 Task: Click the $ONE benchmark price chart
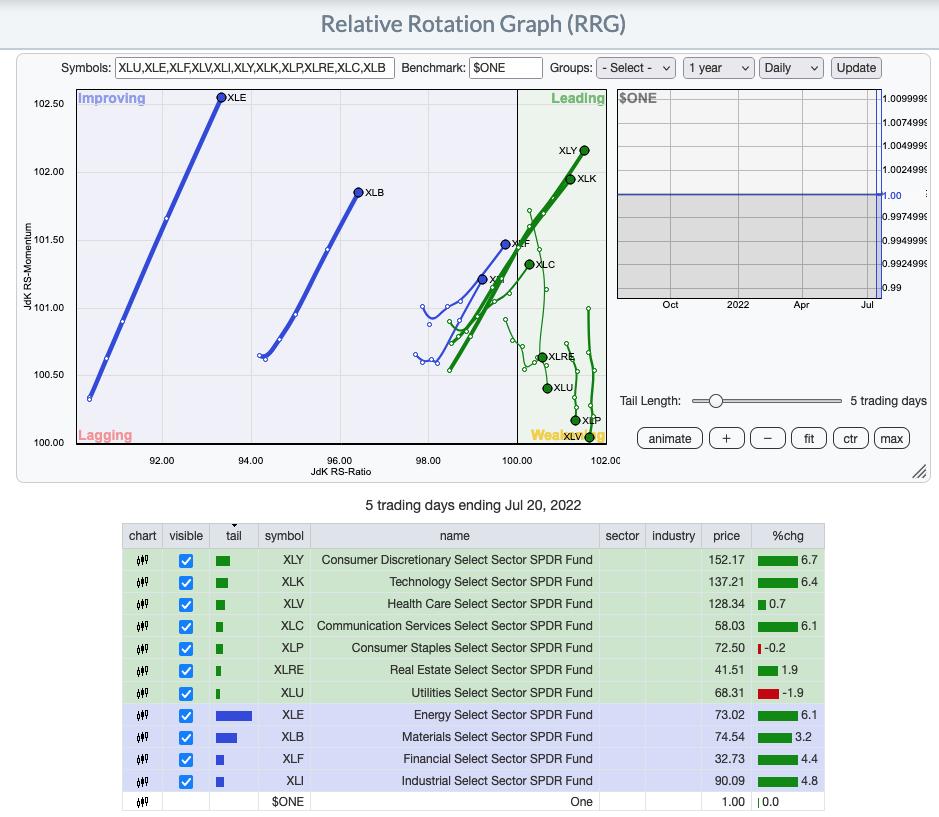pos(749,194)
